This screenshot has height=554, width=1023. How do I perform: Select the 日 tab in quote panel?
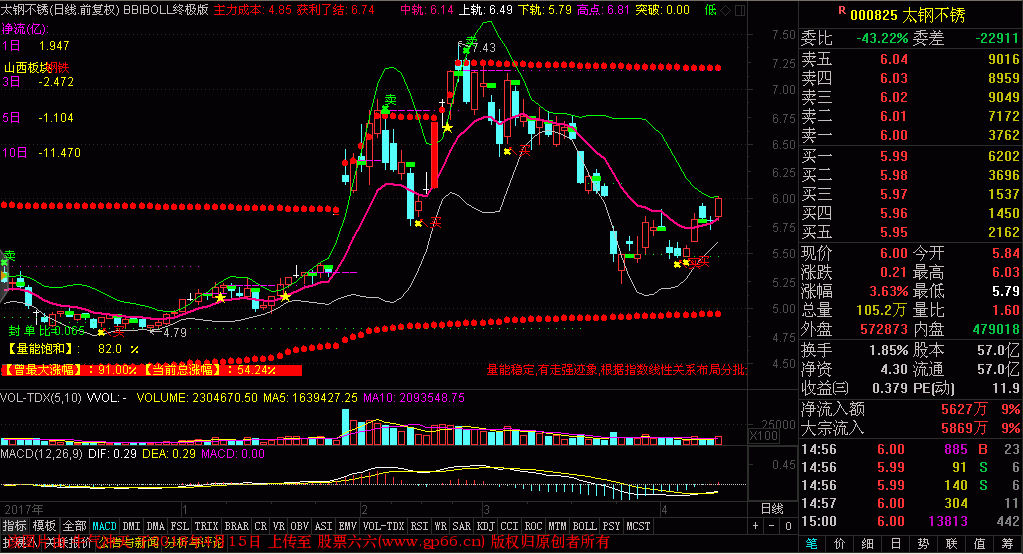[x=896, y=544]
